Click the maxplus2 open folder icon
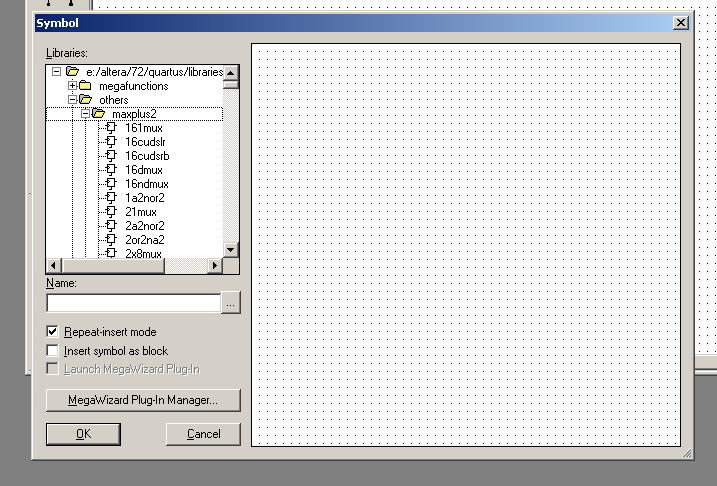This screenshot has height=486, width=717. (98, 113)
